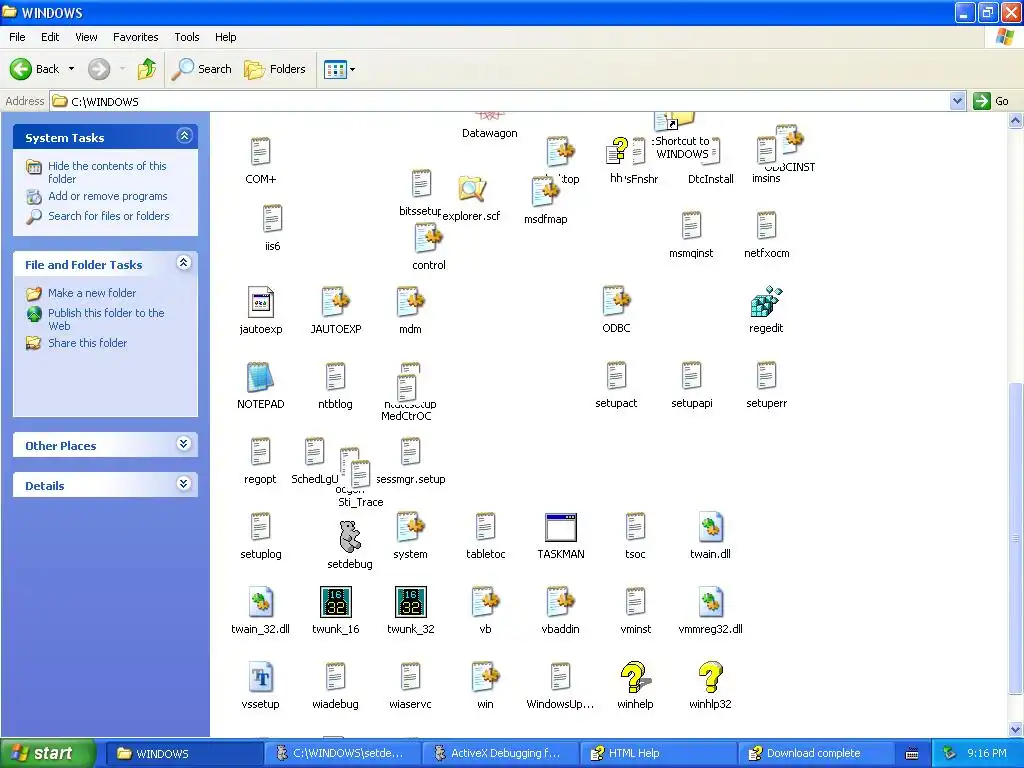Click Publish this folder to the Web

coord(106,319)
